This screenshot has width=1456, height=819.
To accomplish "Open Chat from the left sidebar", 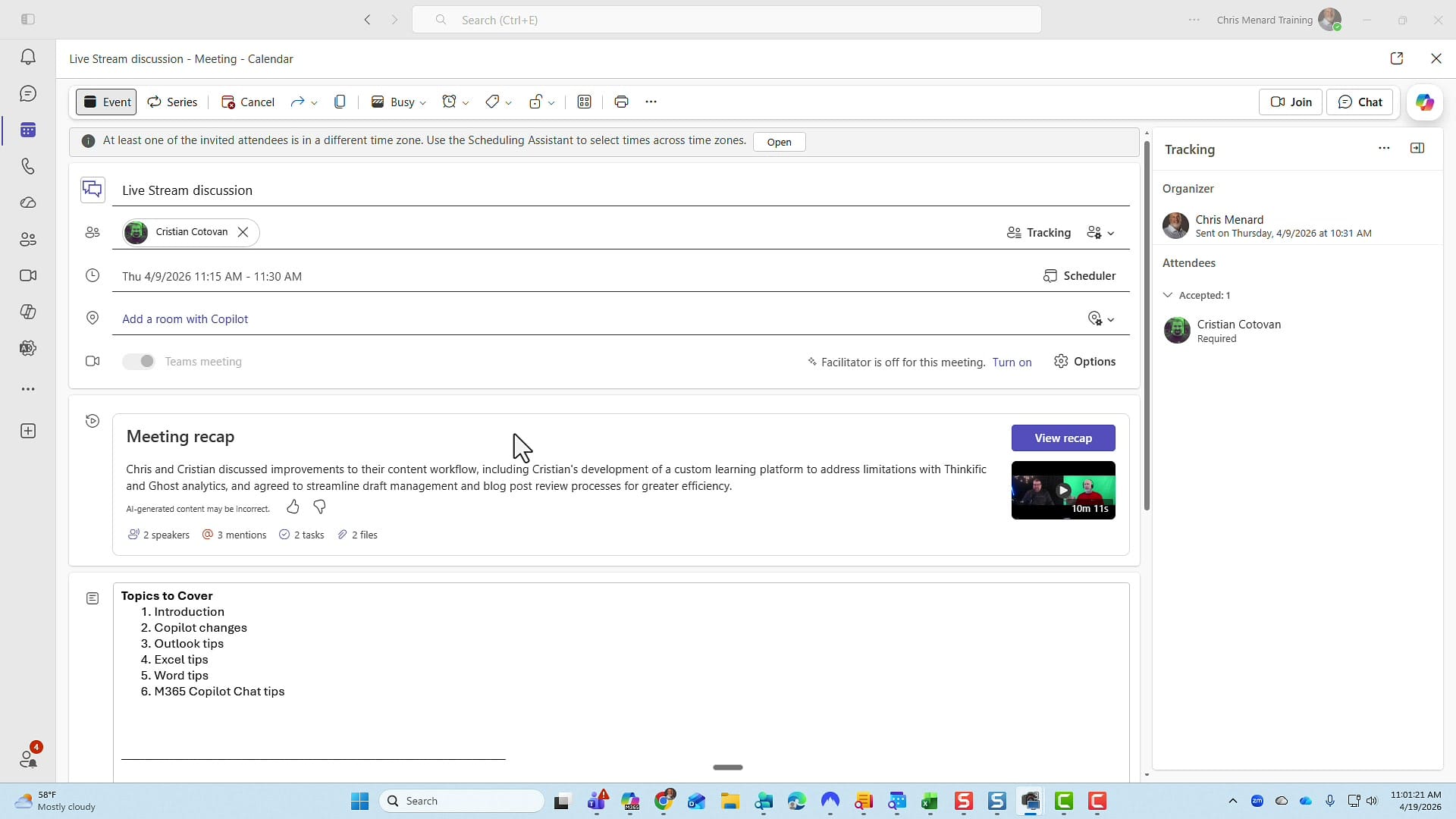I will tap(28, 93).
